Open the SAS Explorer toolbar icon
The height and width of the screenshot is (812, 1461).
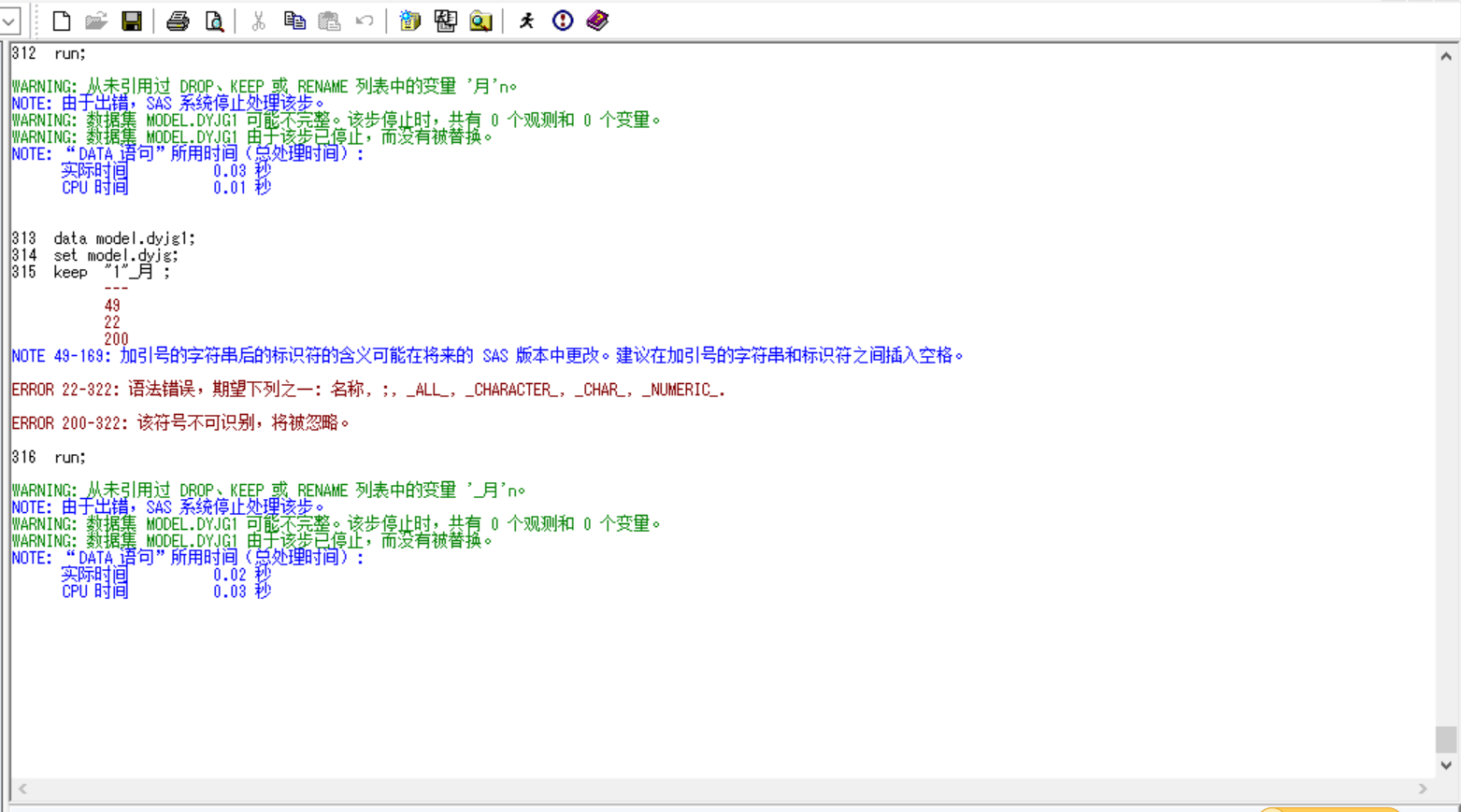pos(445,21)
